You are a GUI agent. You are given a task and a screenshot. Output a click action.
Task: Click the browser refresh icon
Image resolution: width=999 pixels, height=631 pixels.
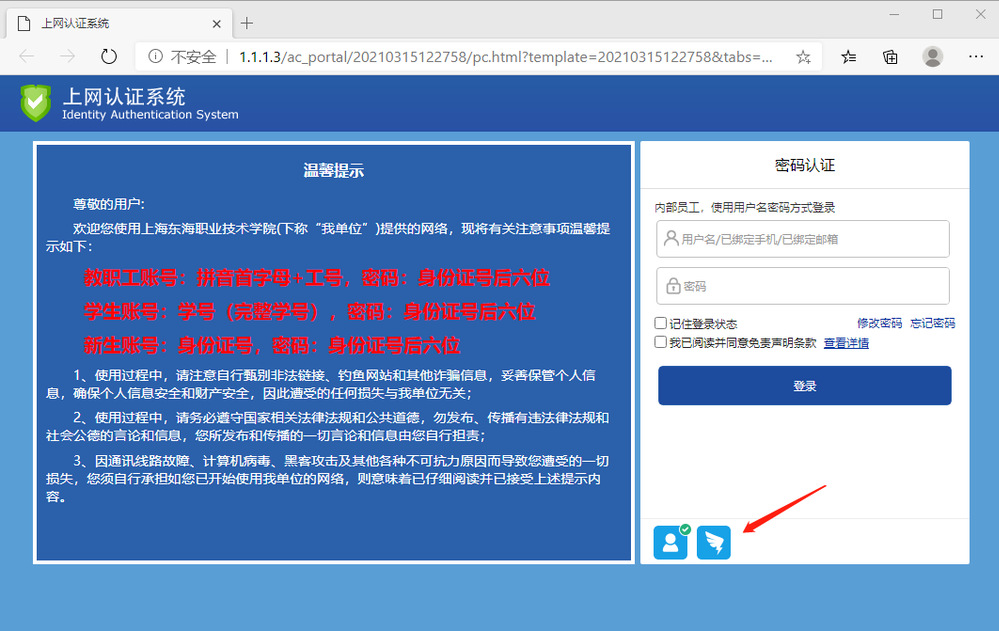(x=109, y=57)
